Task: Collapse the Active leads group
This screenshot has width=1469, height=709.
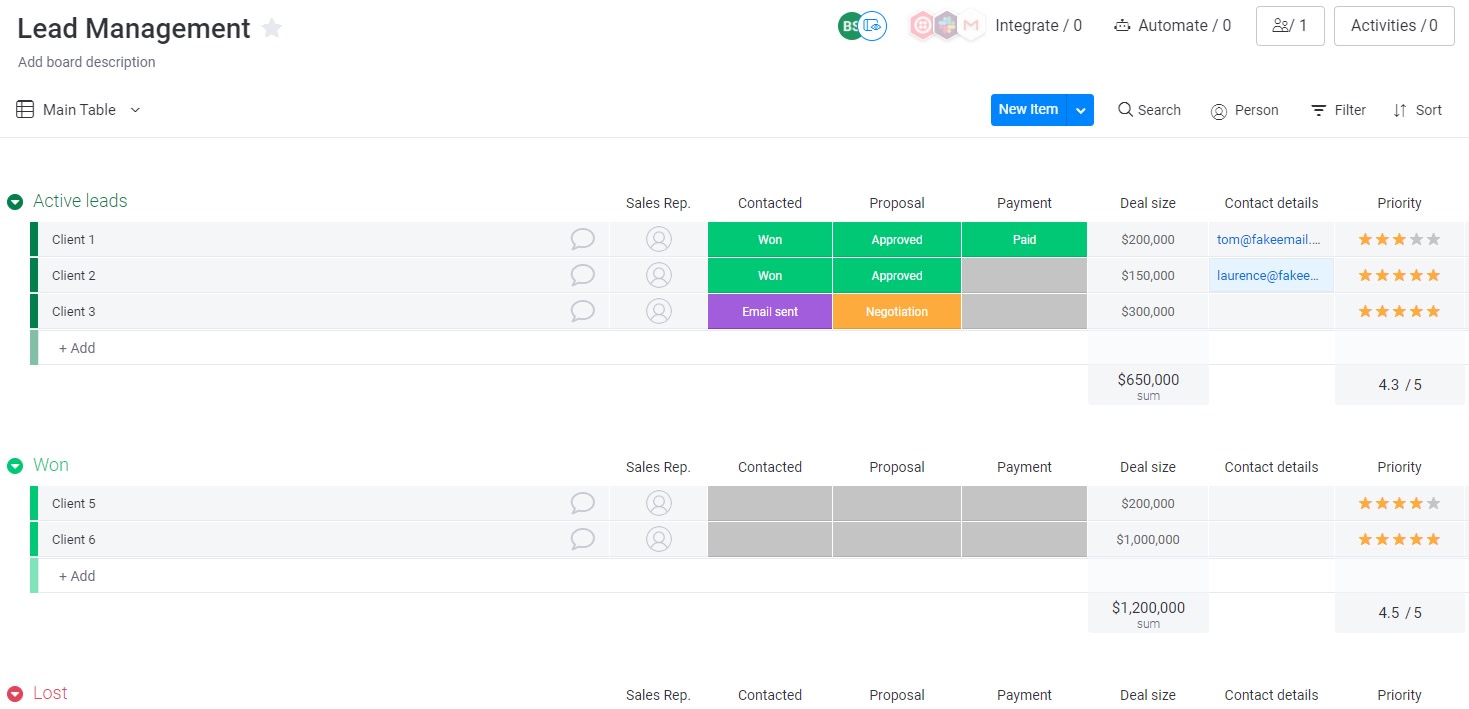Action: tap(14, 201)
